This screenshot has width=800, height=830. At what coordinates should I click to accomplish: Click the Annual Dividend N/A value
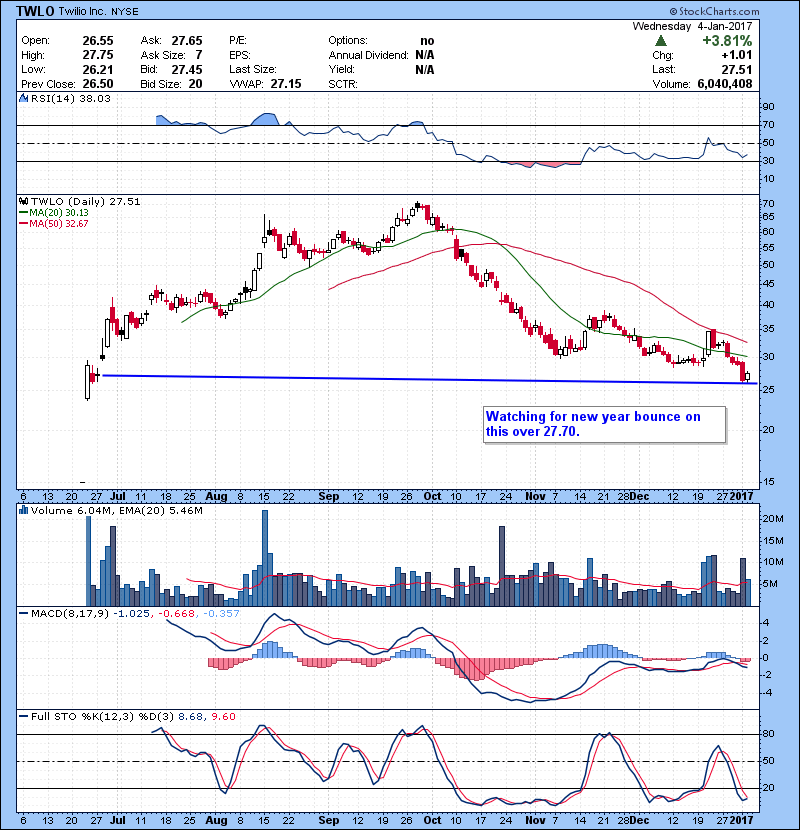(x=425, y=55)
